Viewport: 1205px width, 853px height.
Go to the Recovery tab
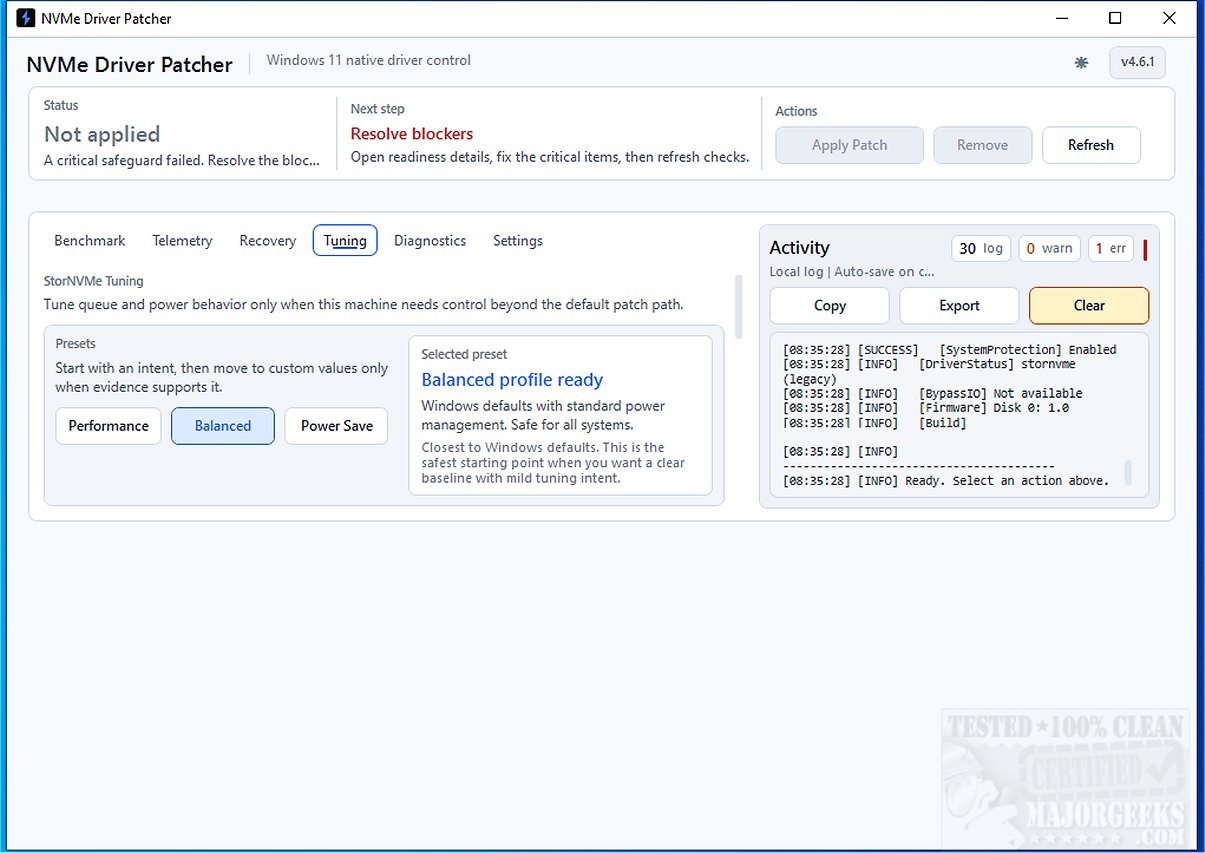[x=267, y=240]
